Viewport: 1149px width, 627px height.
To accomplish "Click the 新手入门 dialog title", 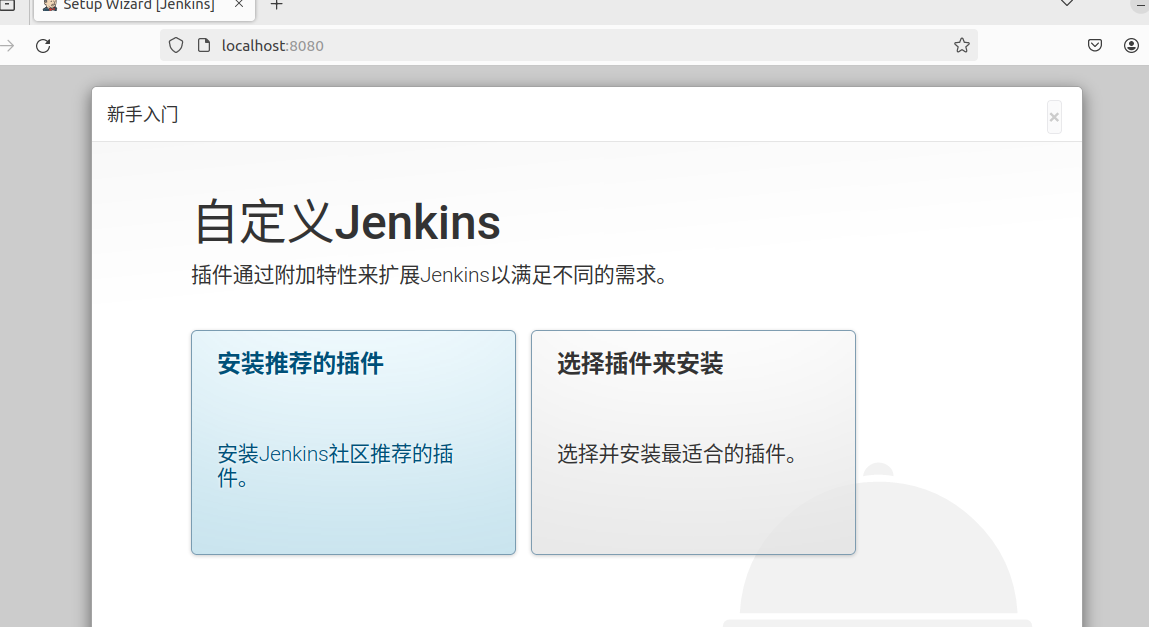I will click(x=142, y=114).
